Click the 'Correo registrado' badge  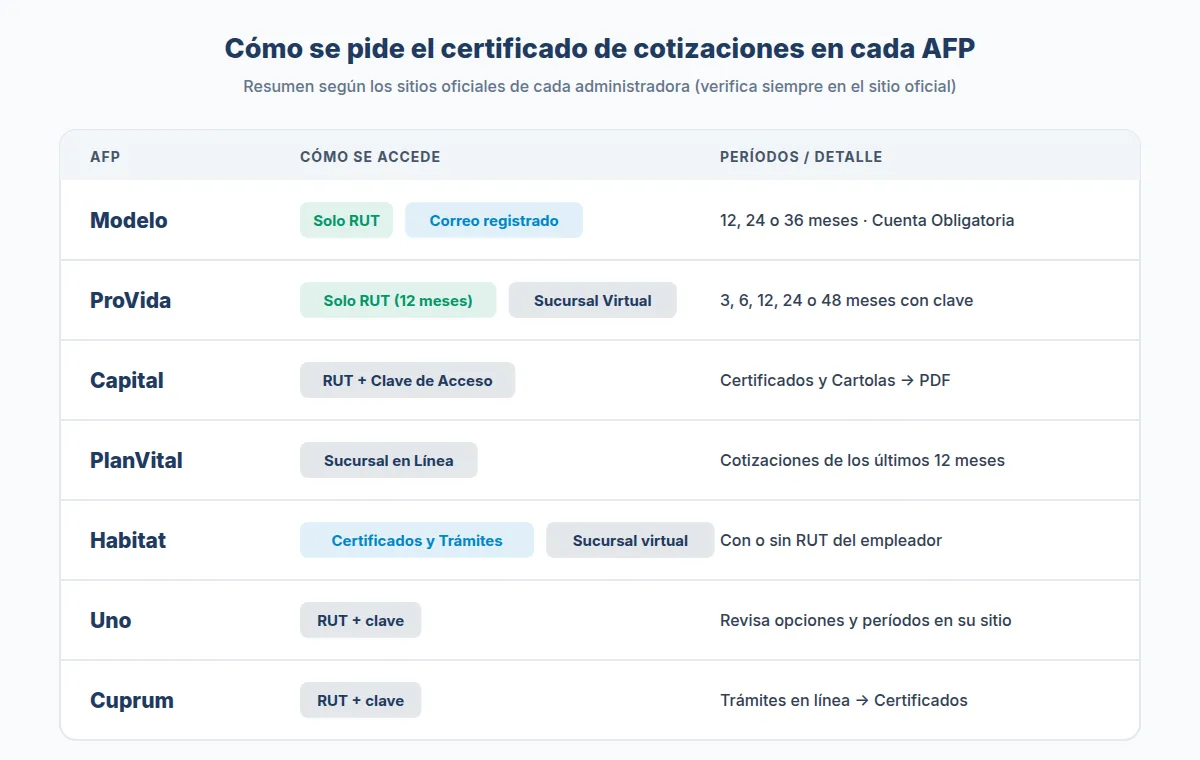pos(494,220)
